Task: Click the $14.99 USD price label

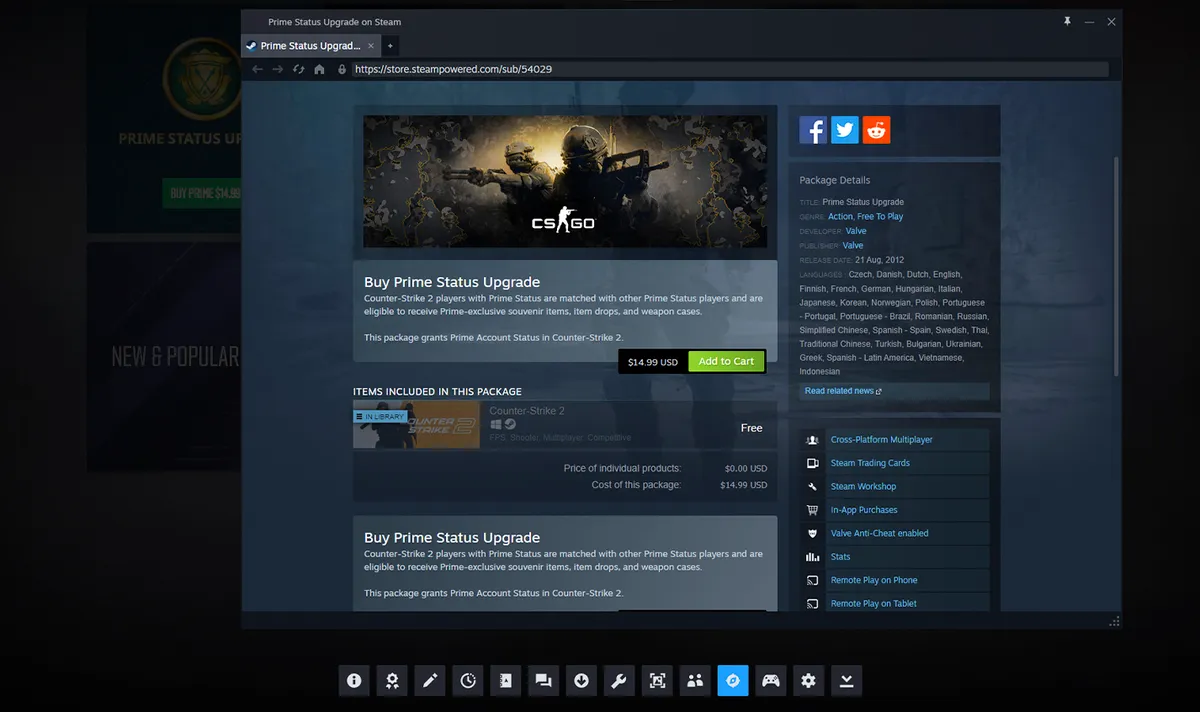Action: pyautogui.click(x=653, y=361)
